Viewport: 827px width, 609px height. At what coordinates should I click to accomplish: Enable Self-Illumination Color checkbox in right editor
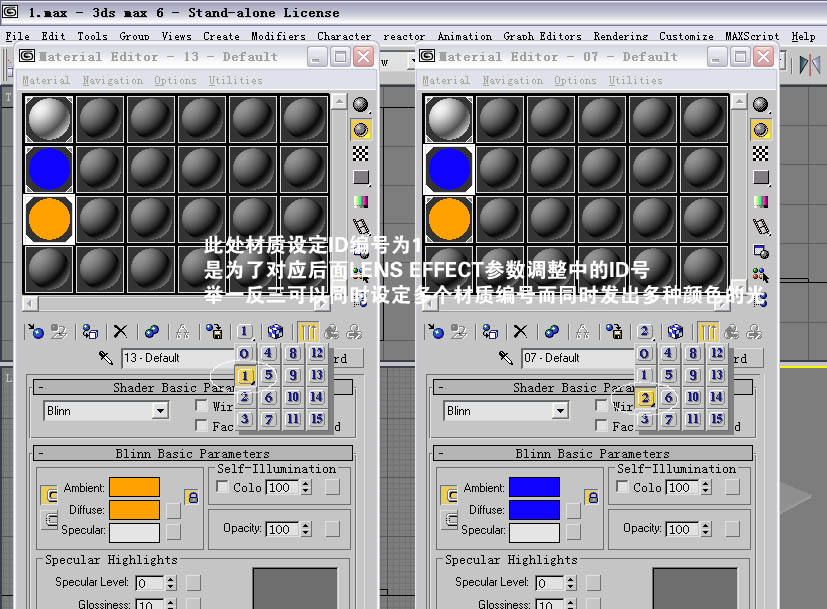click(x=622, y=486)
